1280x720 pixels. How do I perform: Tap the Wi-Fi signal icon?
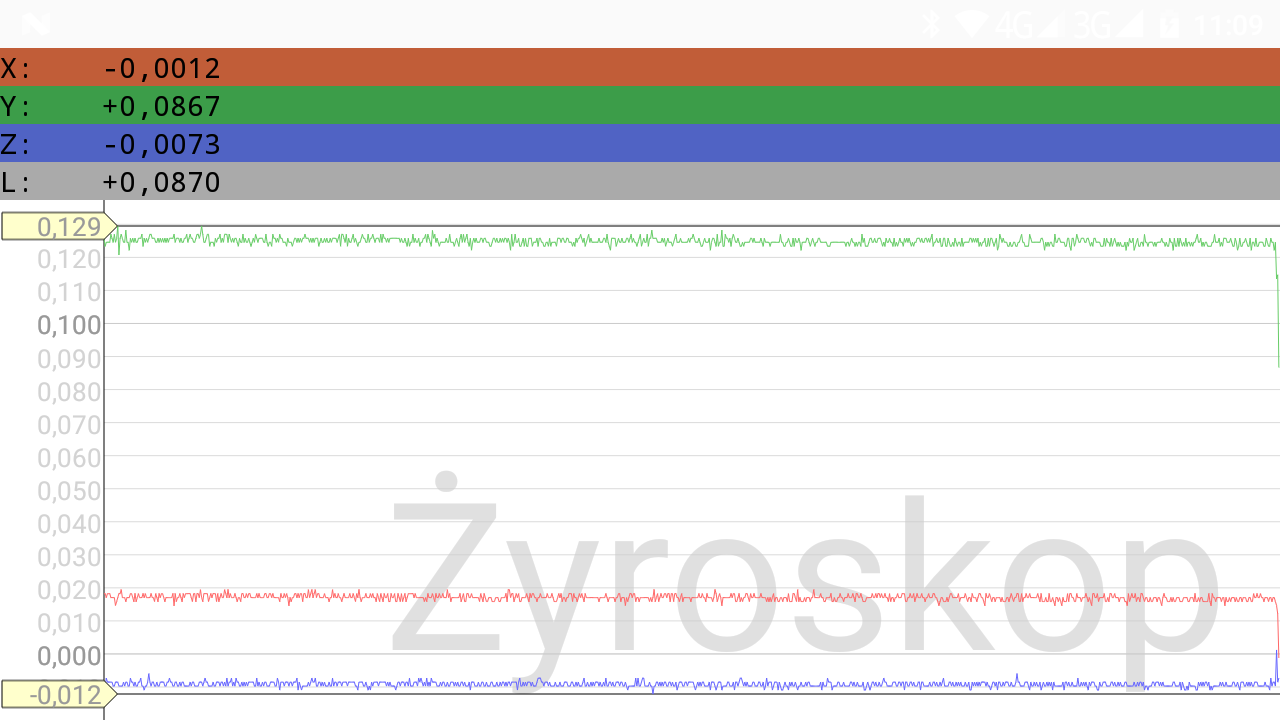(971, 24)
